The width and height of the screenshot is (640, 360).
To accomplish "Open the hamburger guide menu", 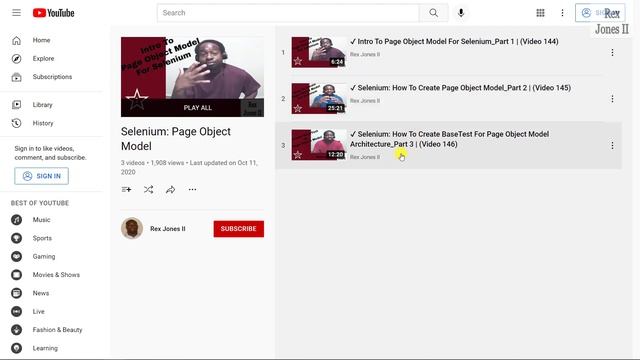I will [x=16, y=13].
